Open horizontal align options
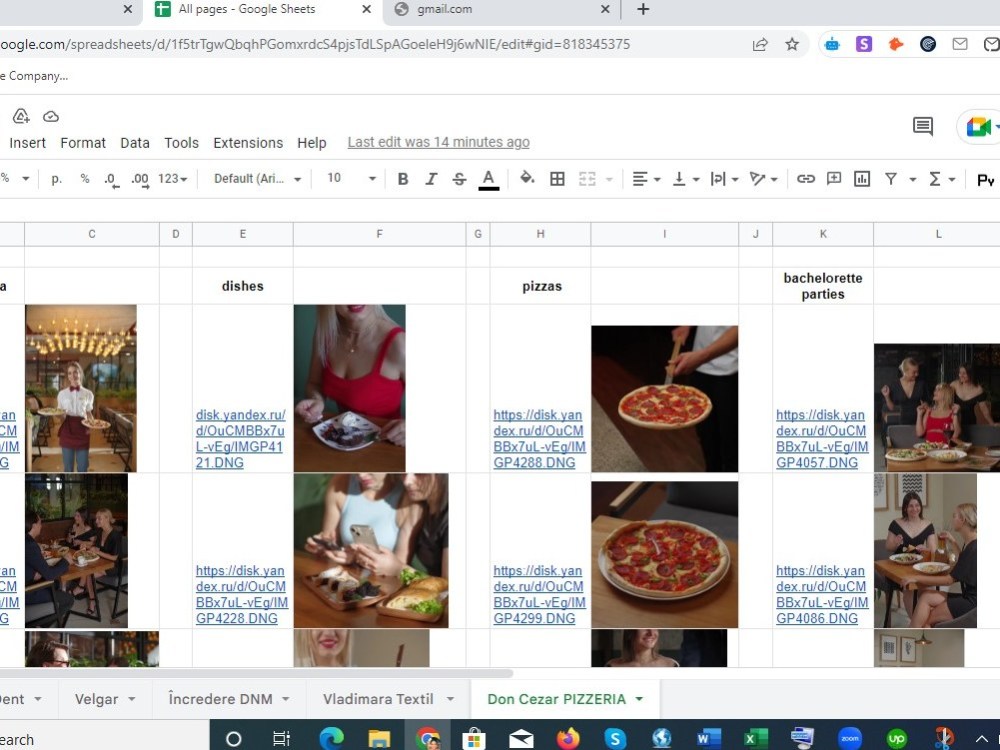This screenshot has height=750, width=1000. pyautogui.click(x=645, y=179)
